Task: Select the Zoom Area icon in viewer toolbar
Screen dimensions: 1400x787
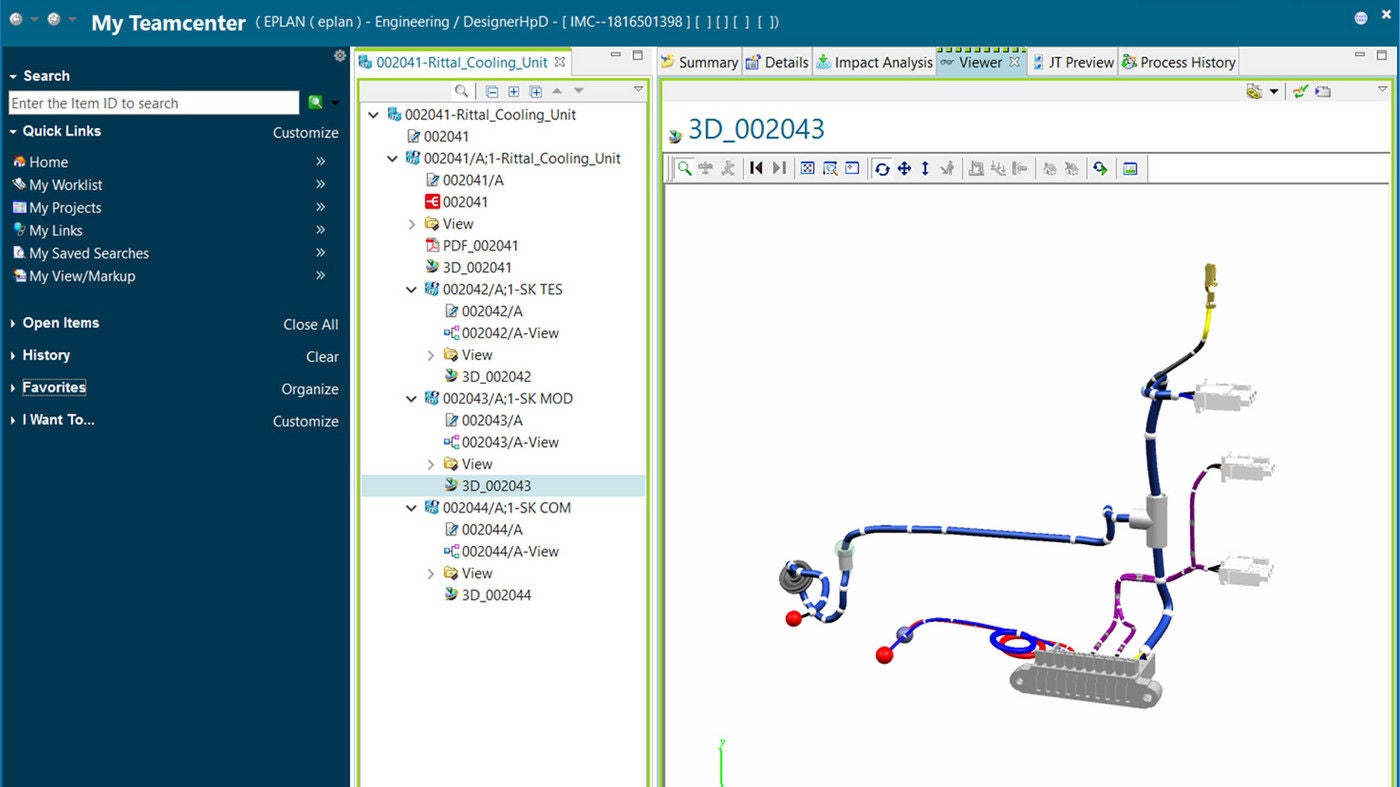Action: [829, 169]
